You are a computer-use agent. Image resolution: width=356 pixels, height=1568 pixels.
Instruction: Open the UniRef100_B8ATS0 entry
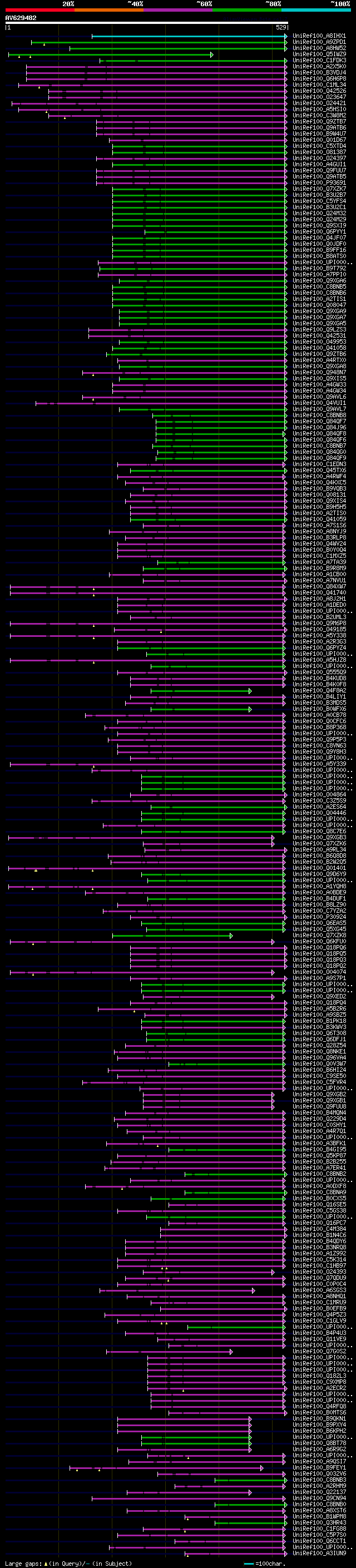(x=319, y=256)
